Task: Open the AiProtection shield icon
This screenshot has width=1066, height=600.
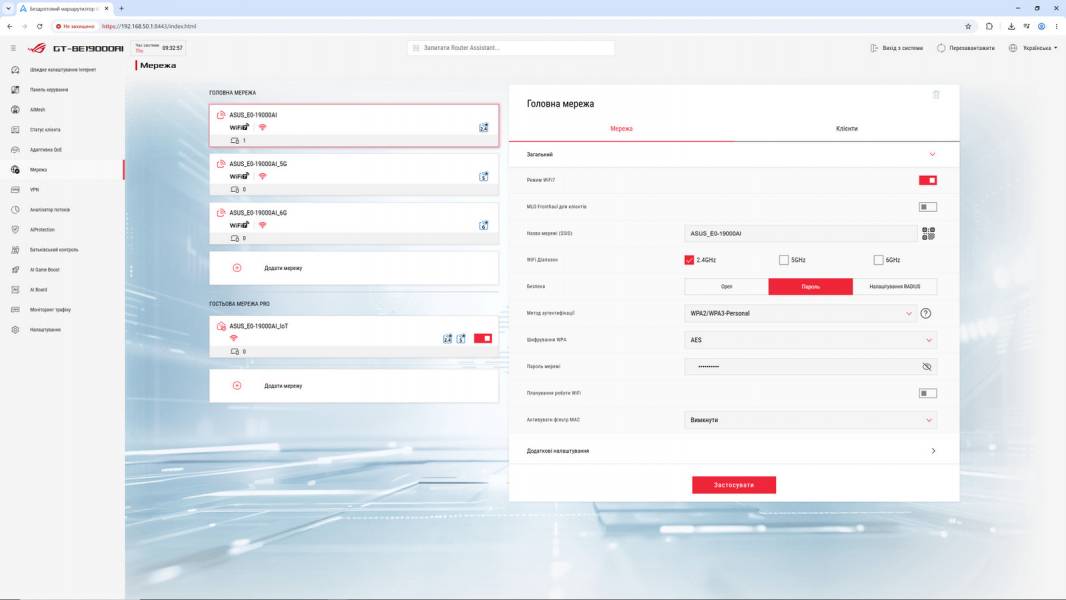Action: 15,230
